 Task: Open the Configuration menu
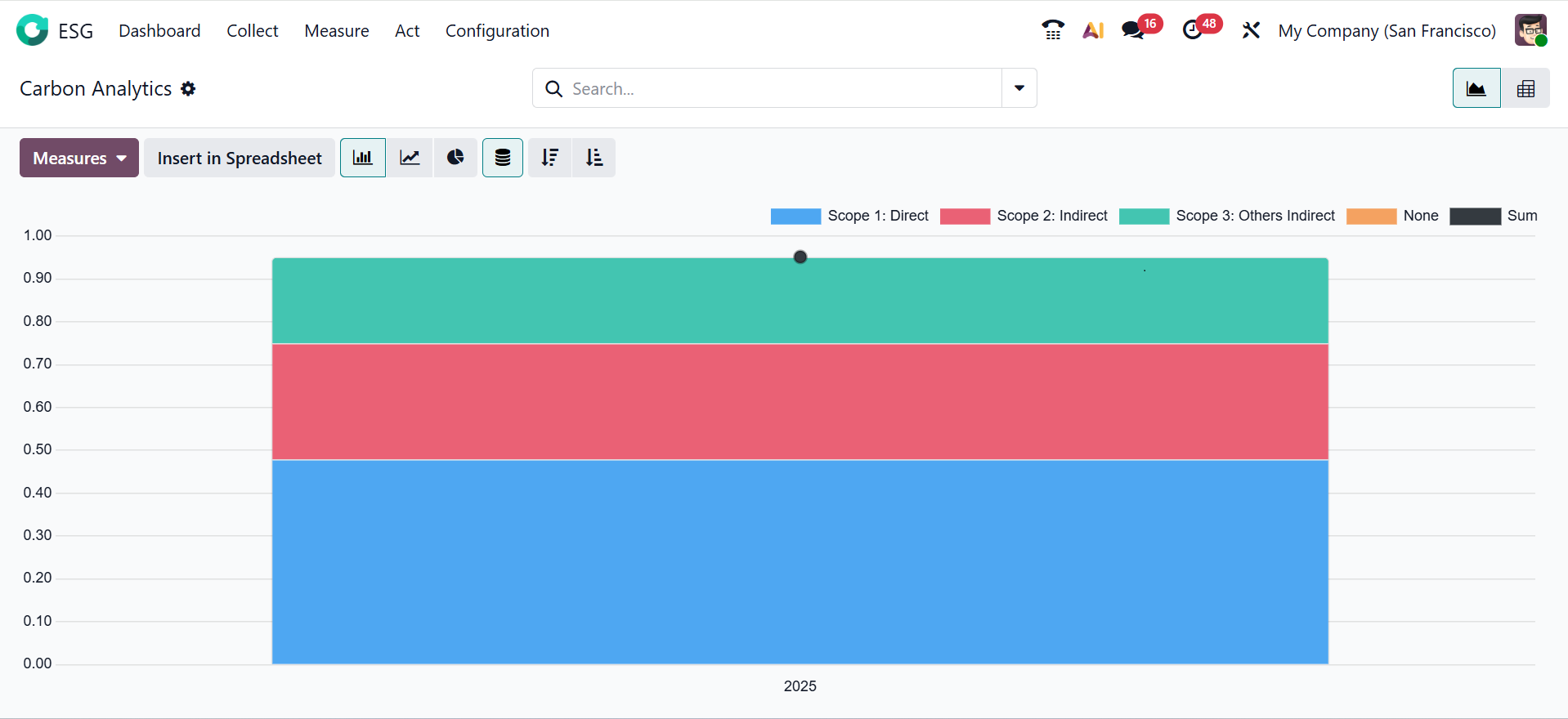click(x=497, y=30)
